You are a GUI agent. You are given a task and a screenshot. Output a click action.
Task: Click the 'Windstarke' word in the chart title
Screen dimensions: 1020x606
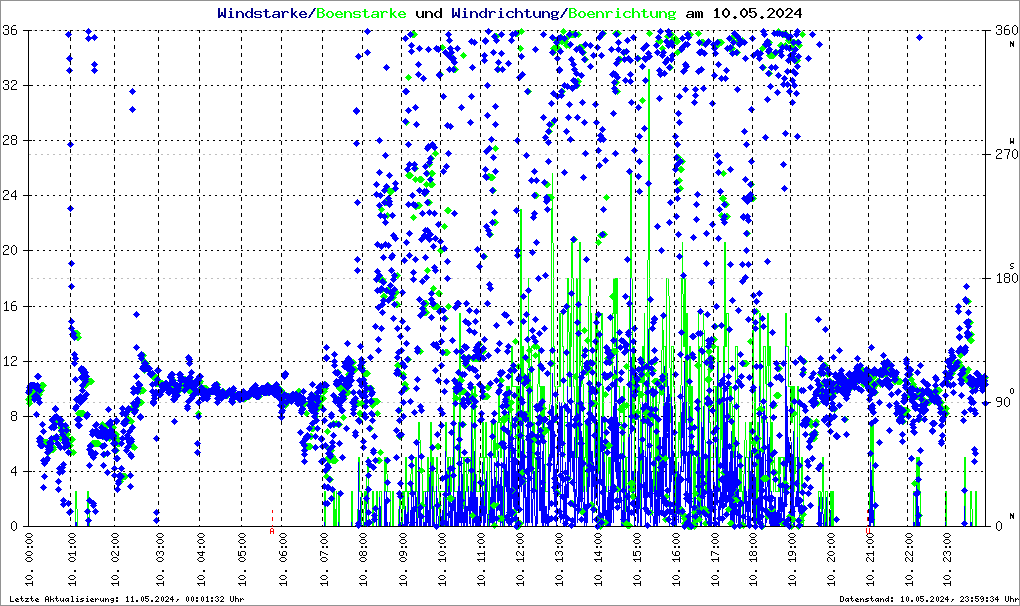pyautogui.click(x=262, y=13)
